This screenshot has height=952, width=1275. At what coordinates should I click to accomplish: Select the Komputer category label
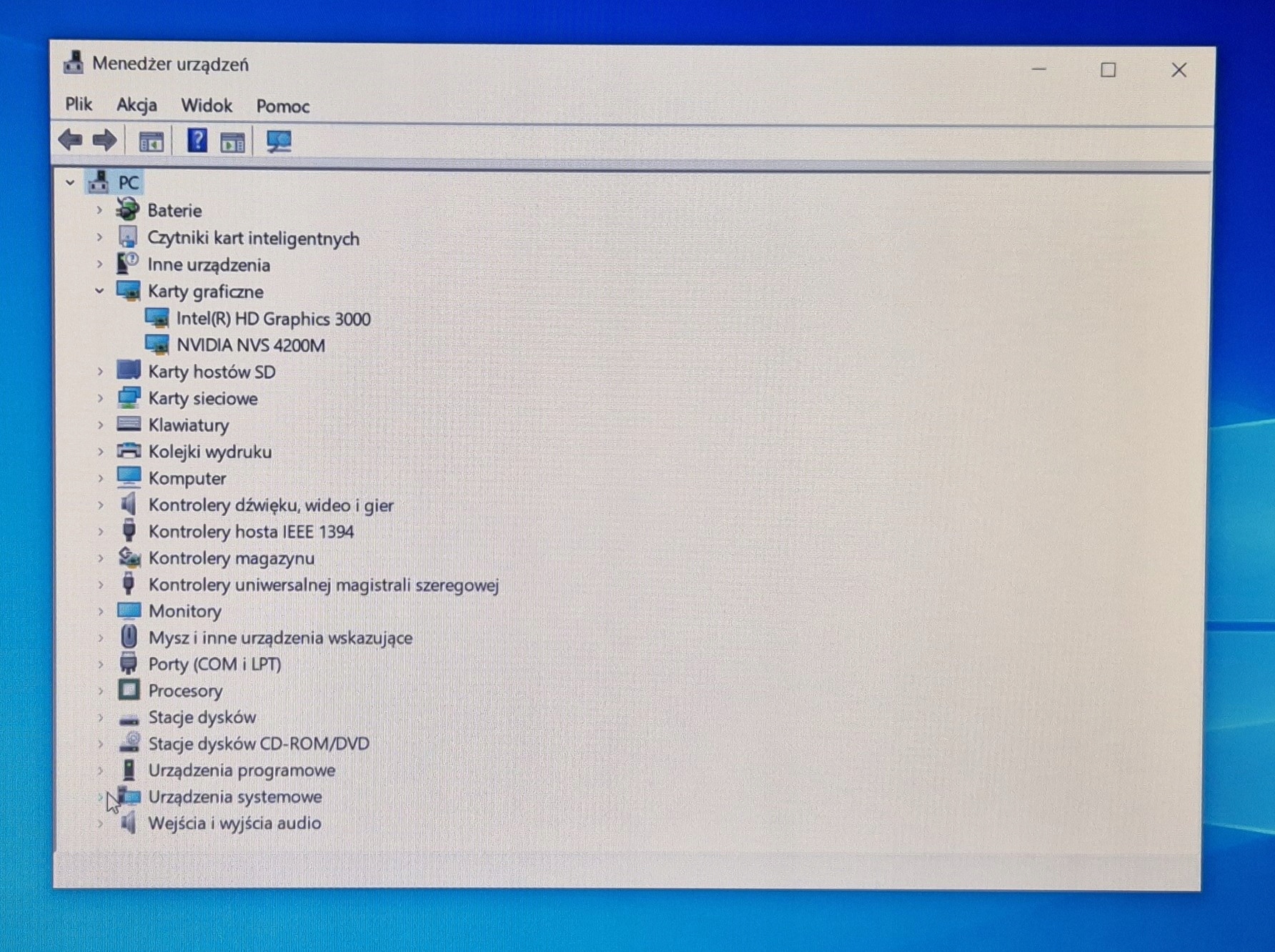(187, 478)
